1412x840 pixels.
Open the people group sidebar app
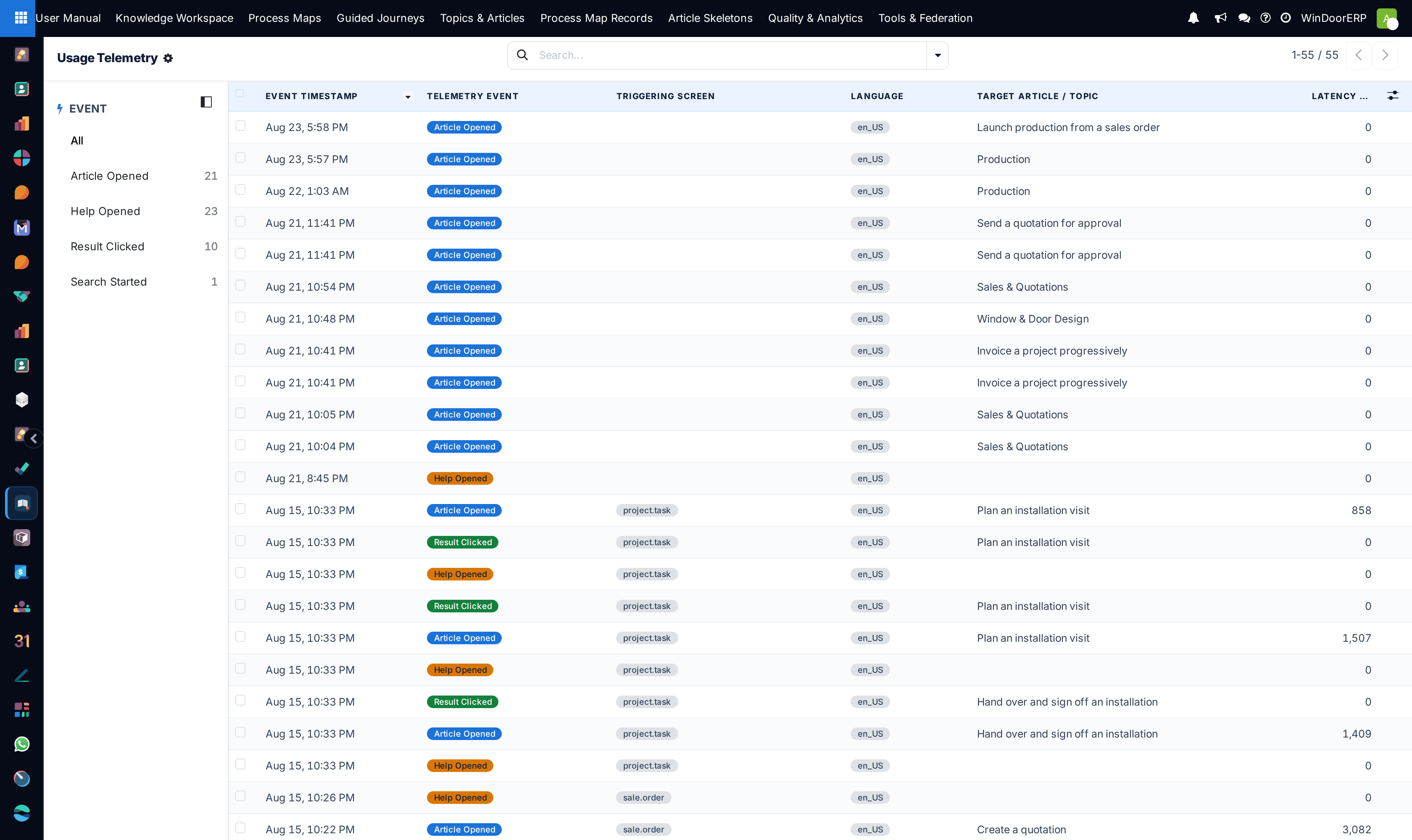(x=21, y=606)
